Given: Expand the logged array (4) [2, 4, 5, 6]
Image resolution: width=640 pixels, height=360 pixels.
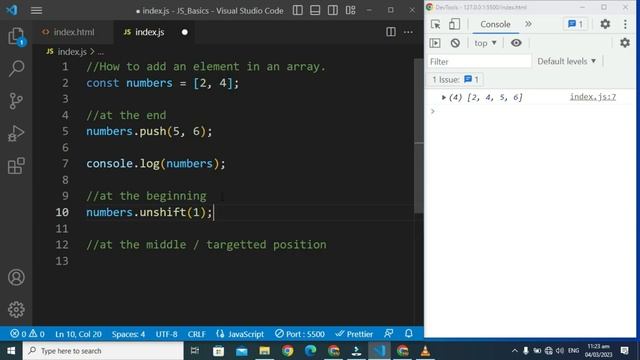Looking at the screenshot, I should [x=443, y=98].
